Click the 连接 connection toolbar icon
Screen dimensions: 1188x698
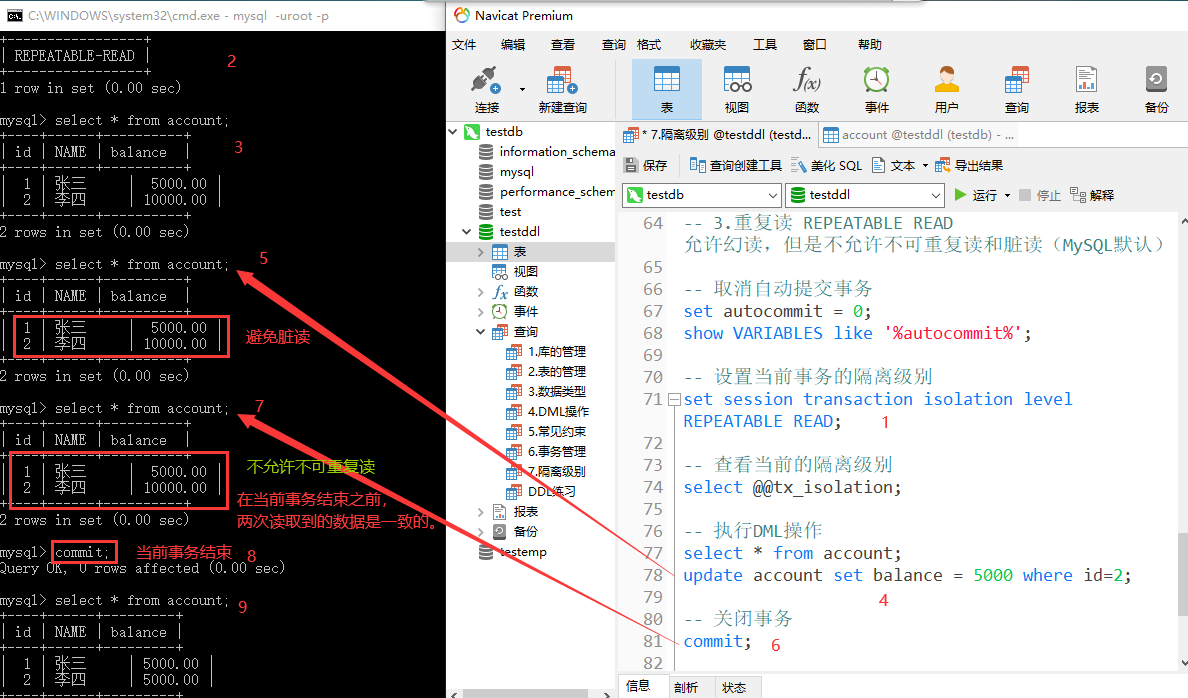[x=486, y=89]
